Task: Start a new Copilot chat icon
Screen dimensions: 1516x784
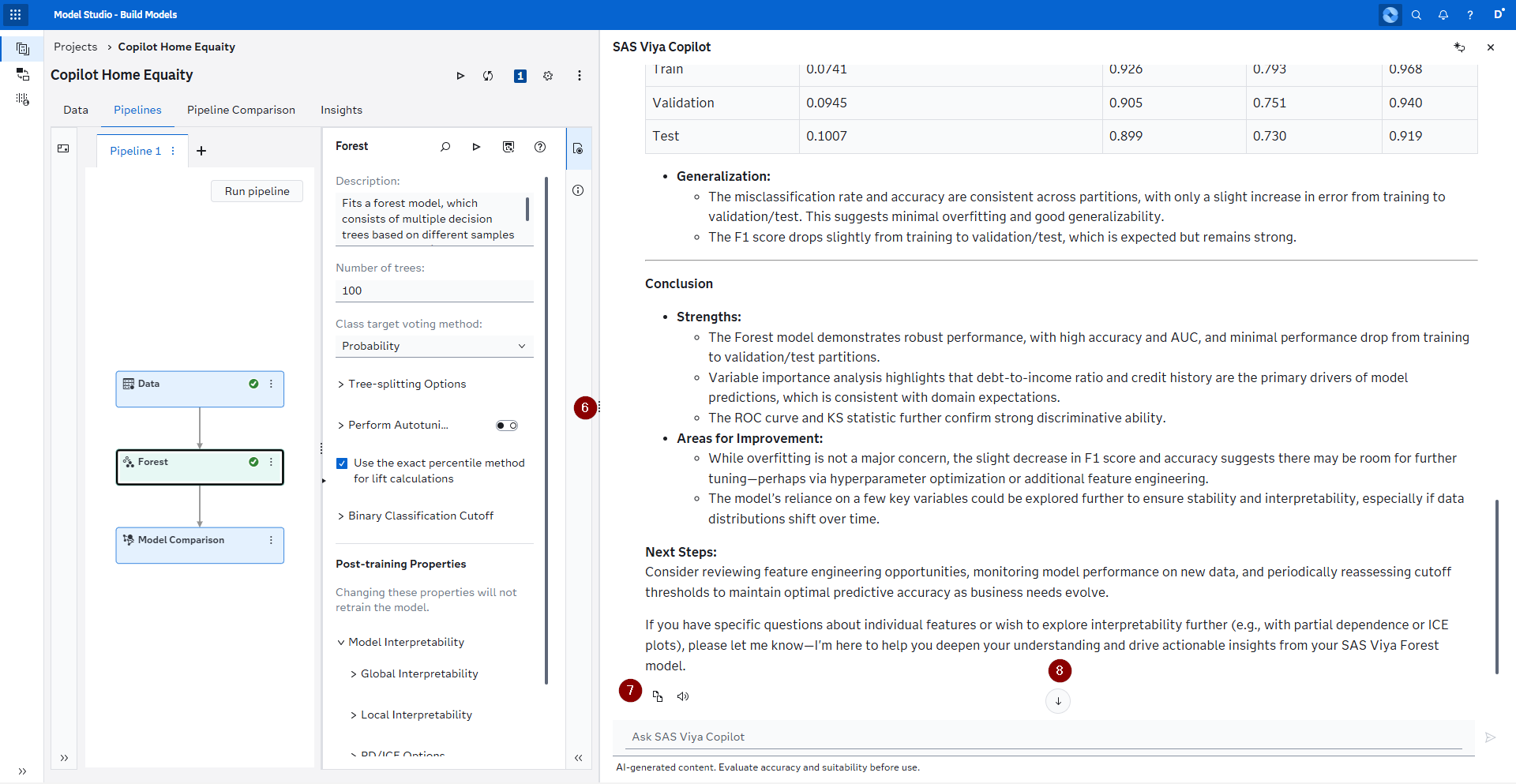Action: (1459, 47)
